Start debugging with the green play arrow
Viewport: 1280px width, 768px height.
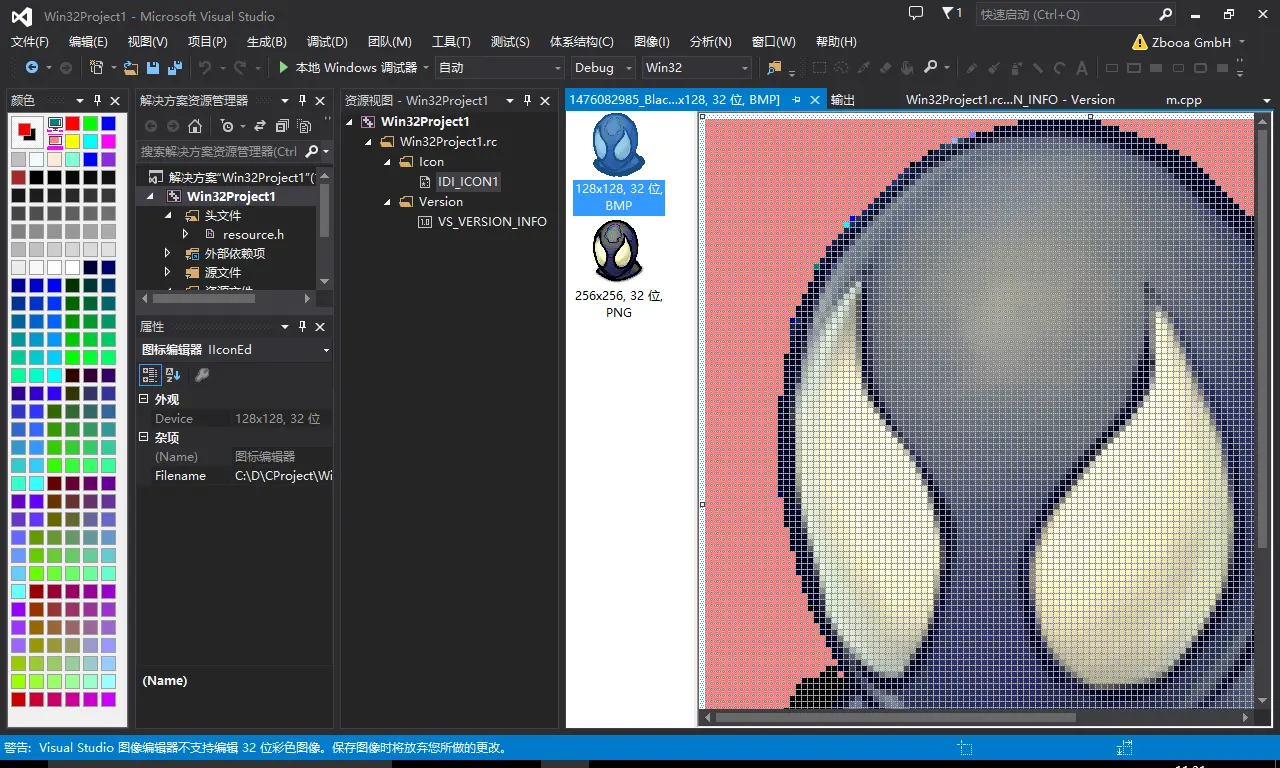[x=284, y=67]
